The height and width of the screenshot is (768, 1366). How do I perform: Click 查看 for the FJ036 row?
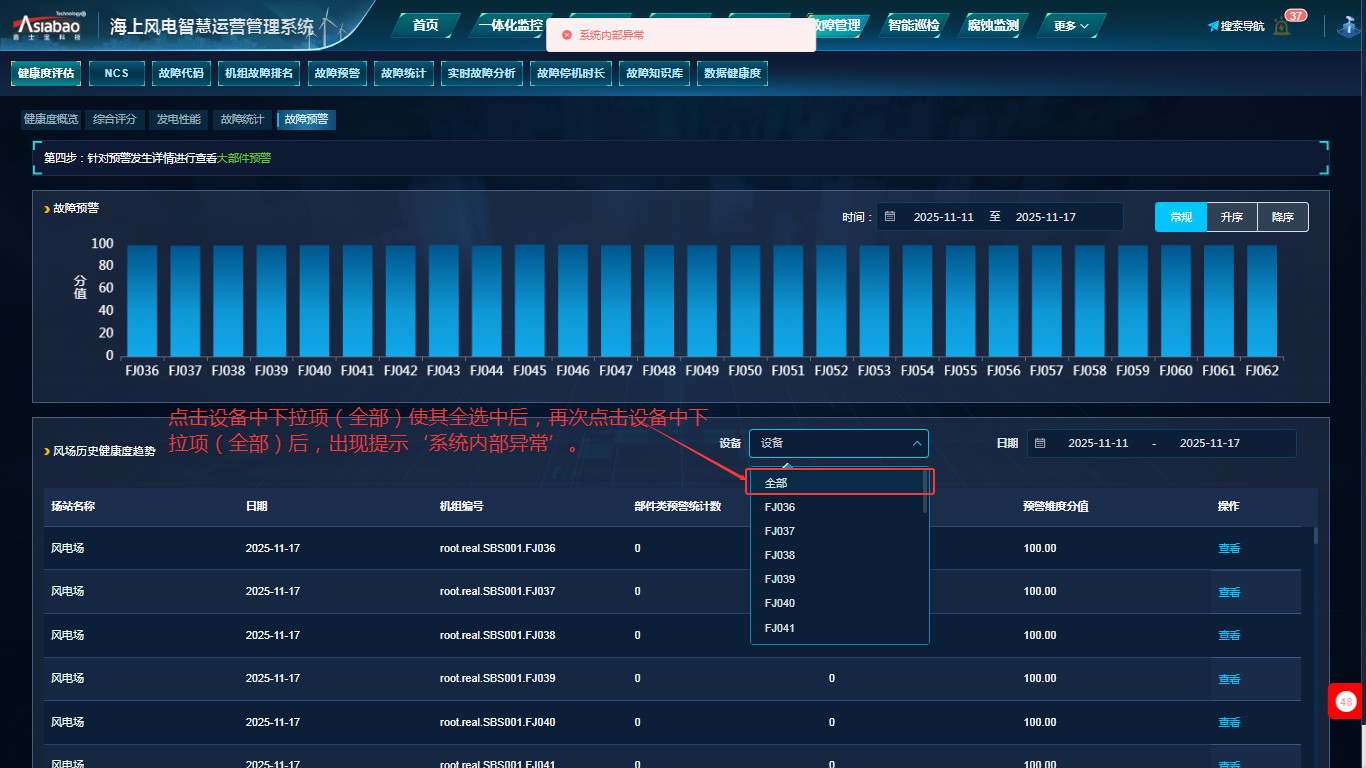(1228, 549)
